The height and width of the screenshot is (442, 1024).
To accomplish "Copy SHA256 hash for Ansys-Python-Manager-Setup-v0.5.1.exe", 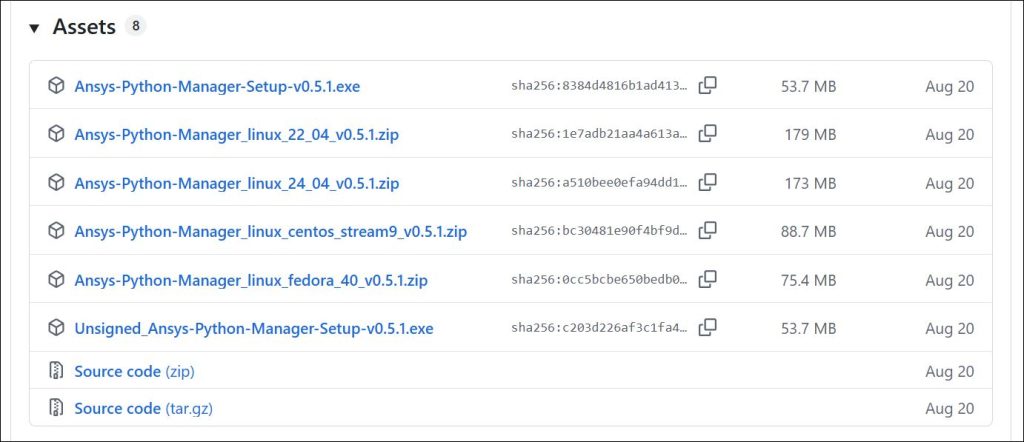I will tap(707, 86).
